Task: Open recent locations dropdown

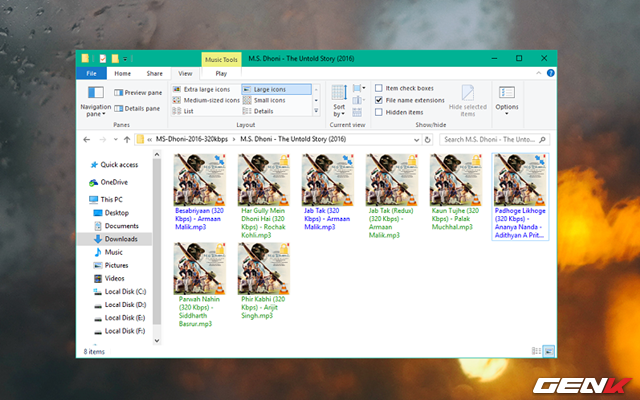Action: (x=116, y=140)
